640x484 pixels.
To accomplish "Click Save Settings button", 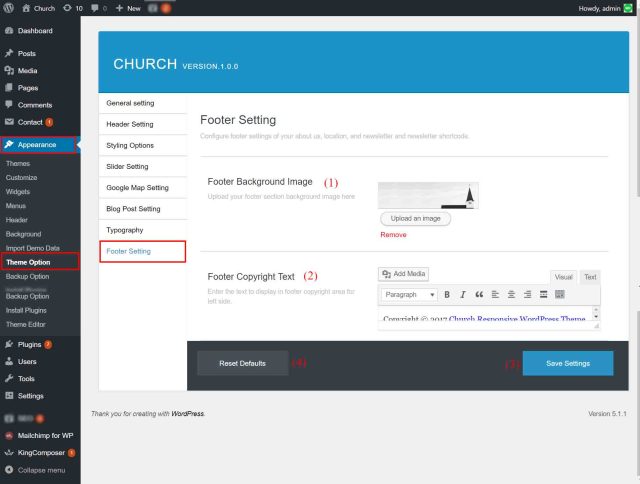I will [568, 363].
